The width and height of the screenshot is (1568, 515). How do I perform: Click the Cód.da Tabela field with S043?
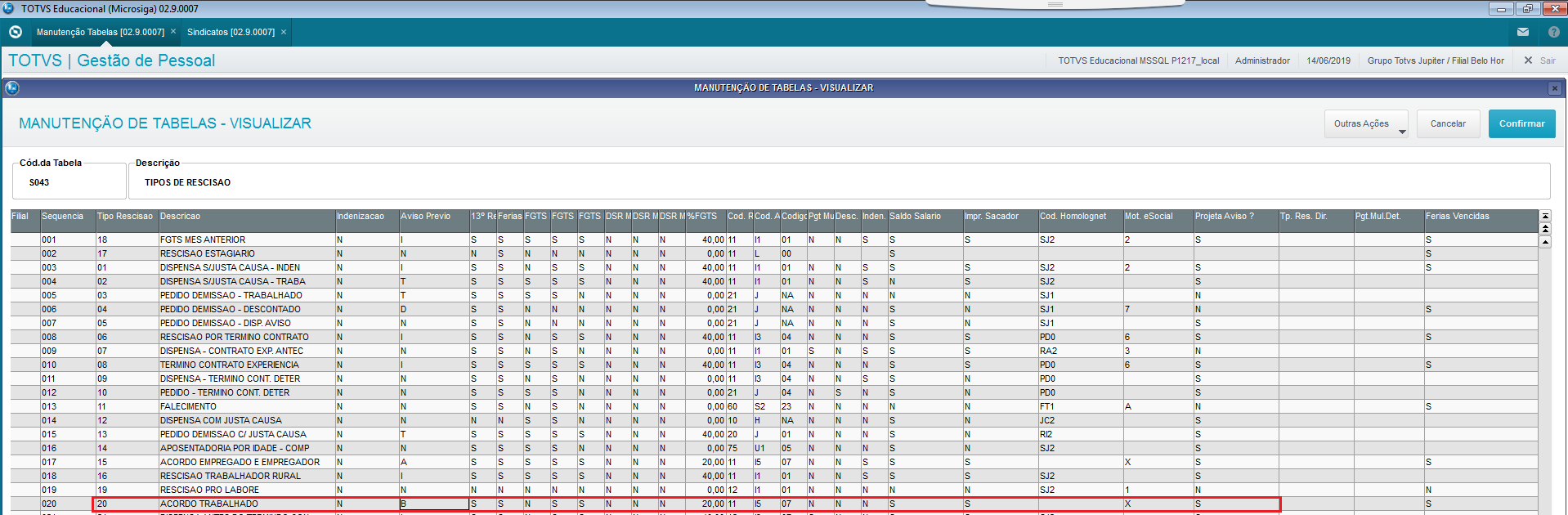click(69, 182)
